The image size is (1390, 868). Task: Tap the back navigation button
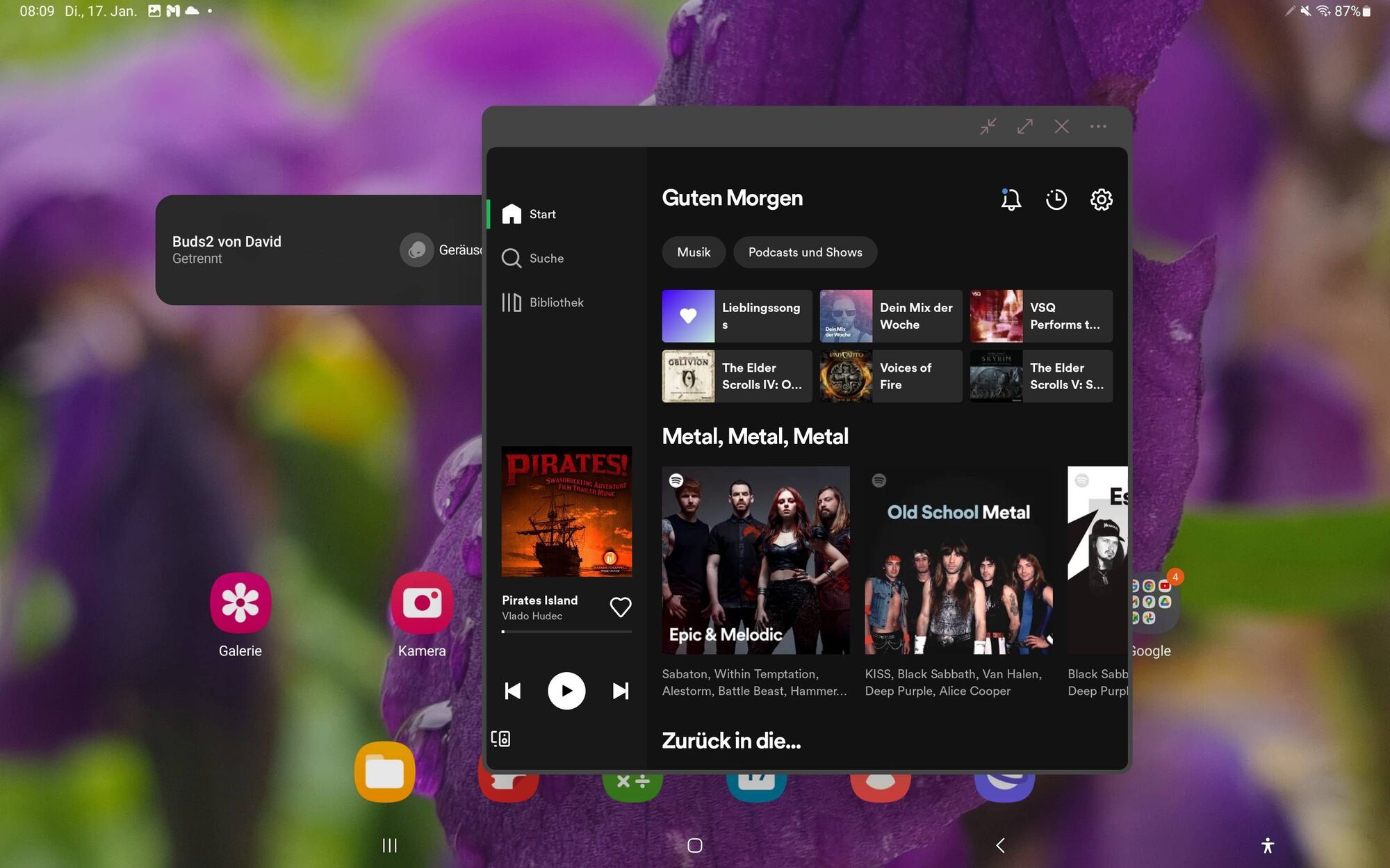[x=1000, y=845]
